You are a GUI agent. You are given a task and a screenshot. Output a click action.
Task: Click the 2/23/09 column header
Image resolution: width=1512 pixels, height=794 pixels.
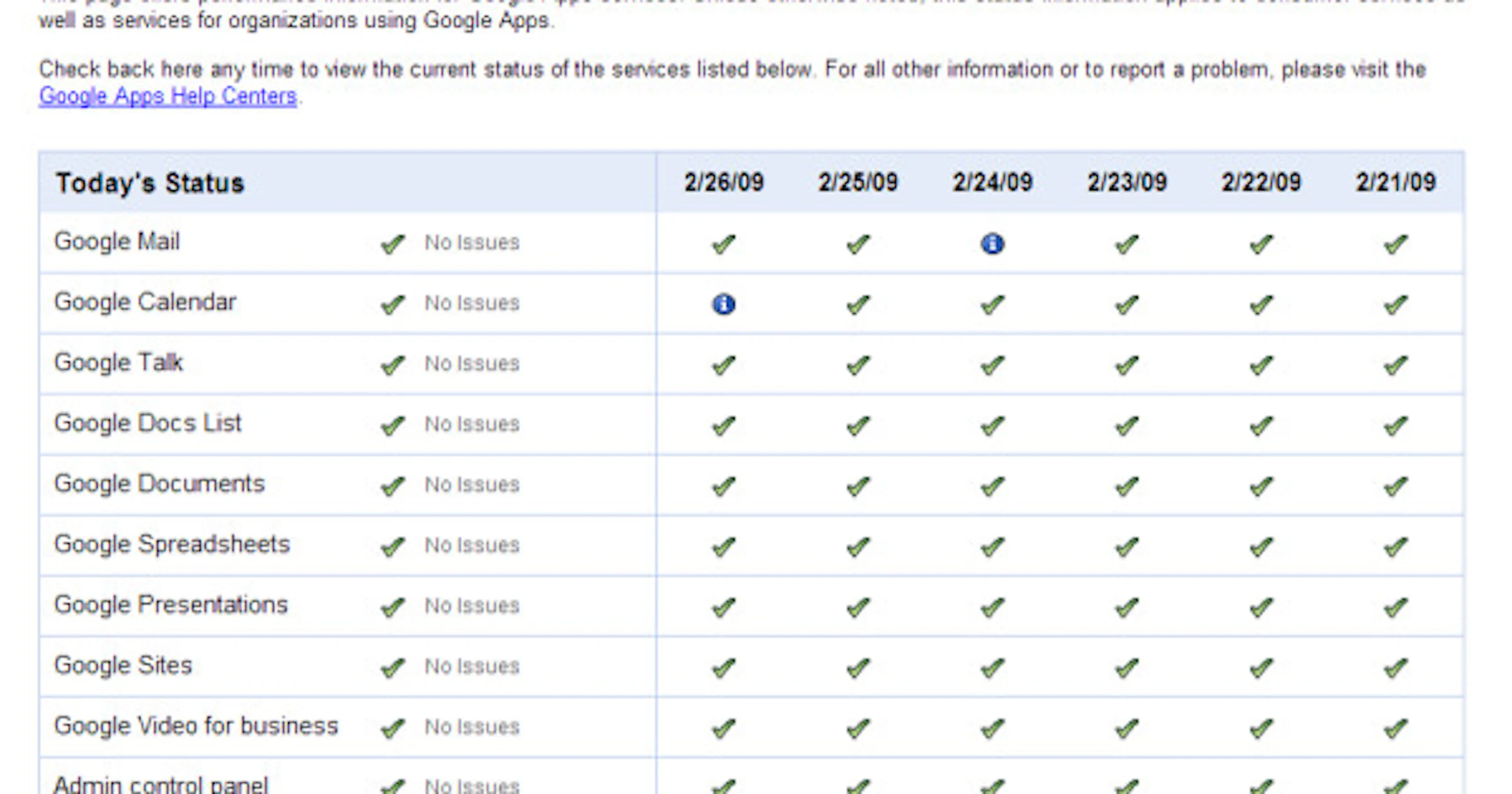pos(1127,182)
